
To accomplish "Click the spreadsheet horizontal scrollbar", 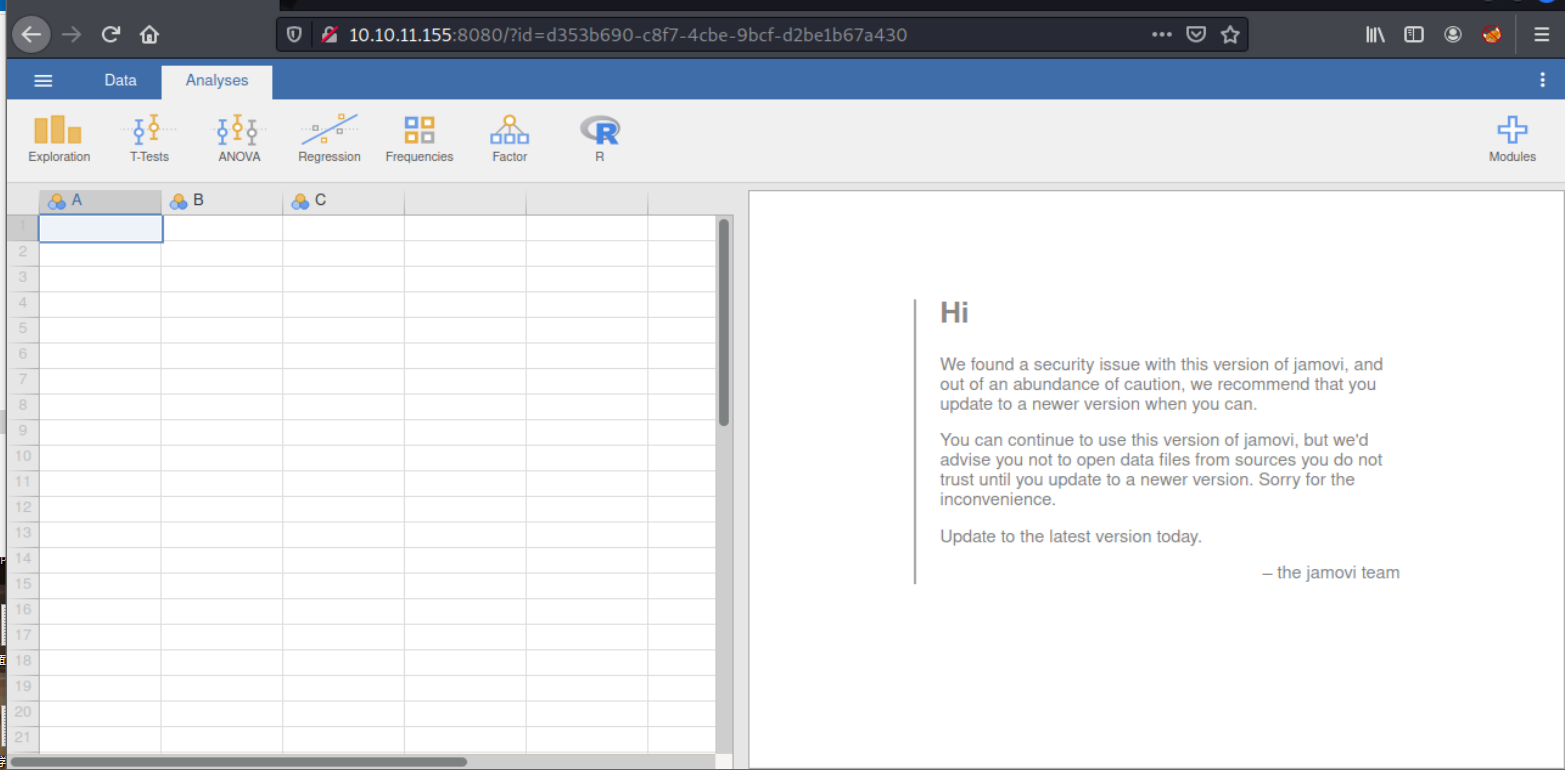I will (x=239, y=762).
